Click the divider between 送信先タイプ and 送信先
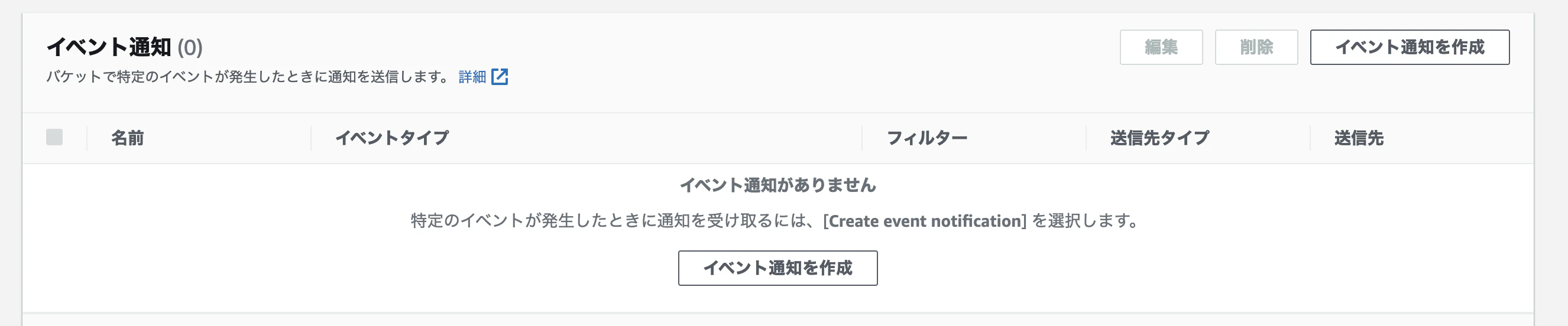Image resolution: width=1568 pixels, height=326 pixels. tap(1310, 138)
